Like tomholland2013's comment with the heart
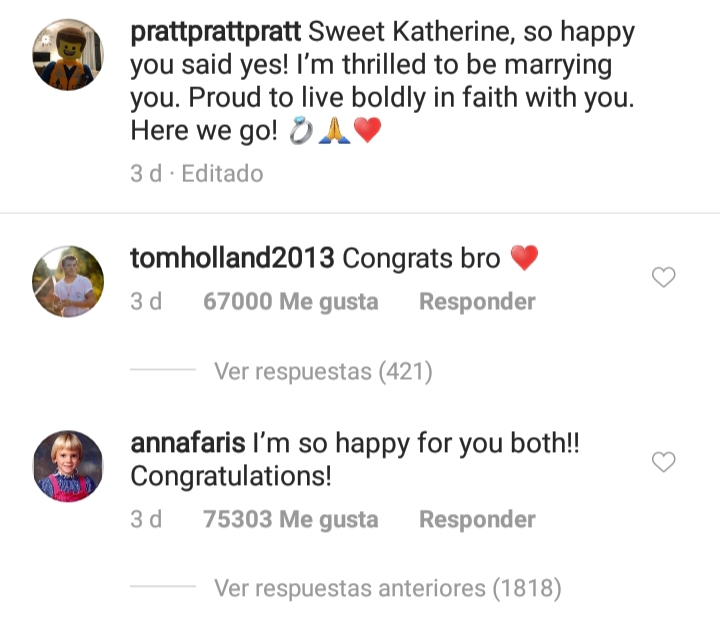This screenshot has height=622, width=720. click(x=664, y=278)
